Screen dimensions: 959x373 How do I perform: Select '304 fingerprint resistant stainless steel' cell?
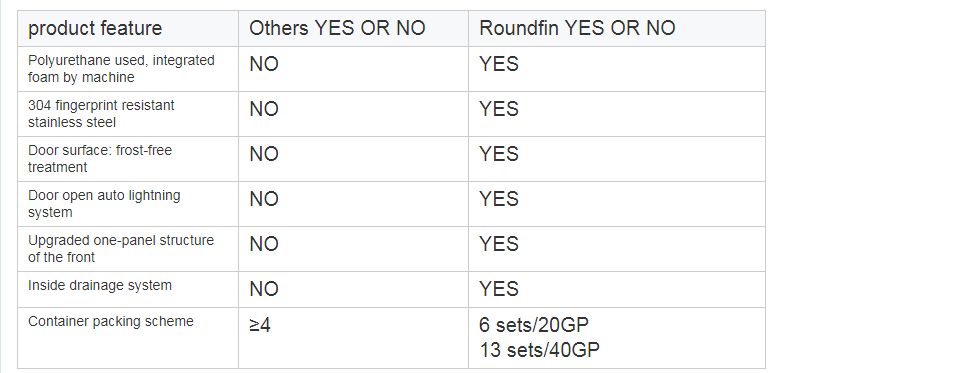pyautogui.click(x=128, y=114)
